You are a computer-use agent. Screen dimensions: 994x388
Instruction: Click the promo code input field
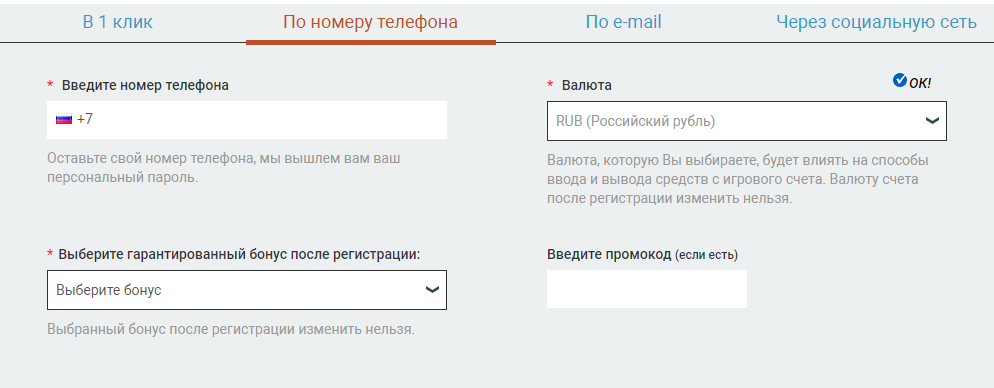(x=647, y=289)
